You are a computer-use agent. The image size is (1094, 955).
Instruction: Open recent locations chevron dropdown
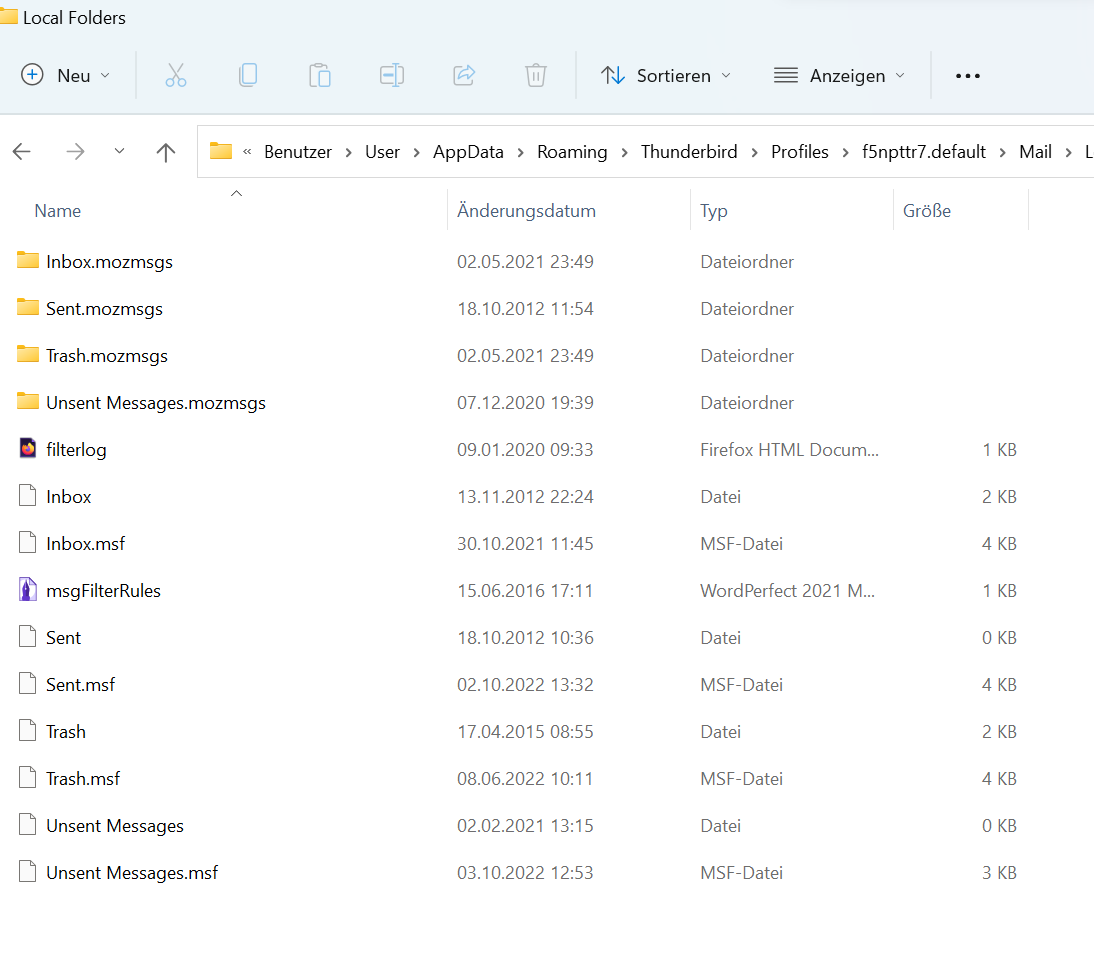[x=119, y=152]
